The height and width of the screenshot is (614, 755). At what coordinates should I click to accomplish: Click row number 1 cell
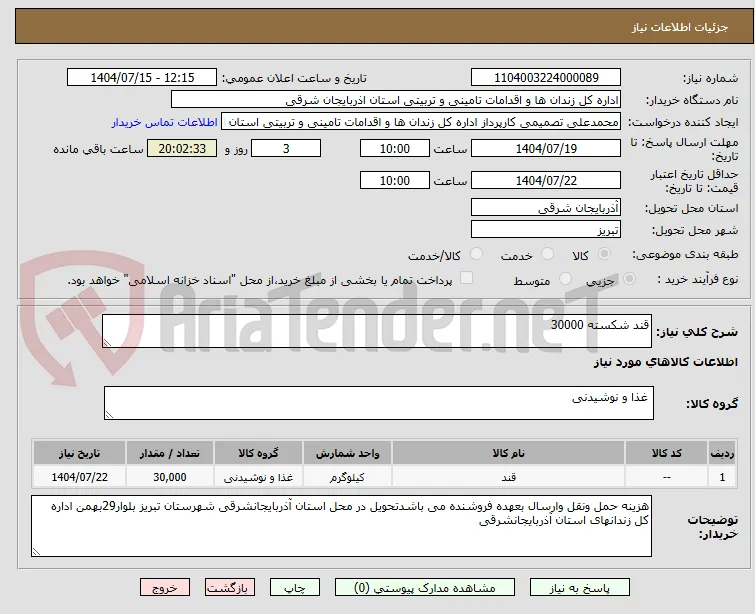722,477
